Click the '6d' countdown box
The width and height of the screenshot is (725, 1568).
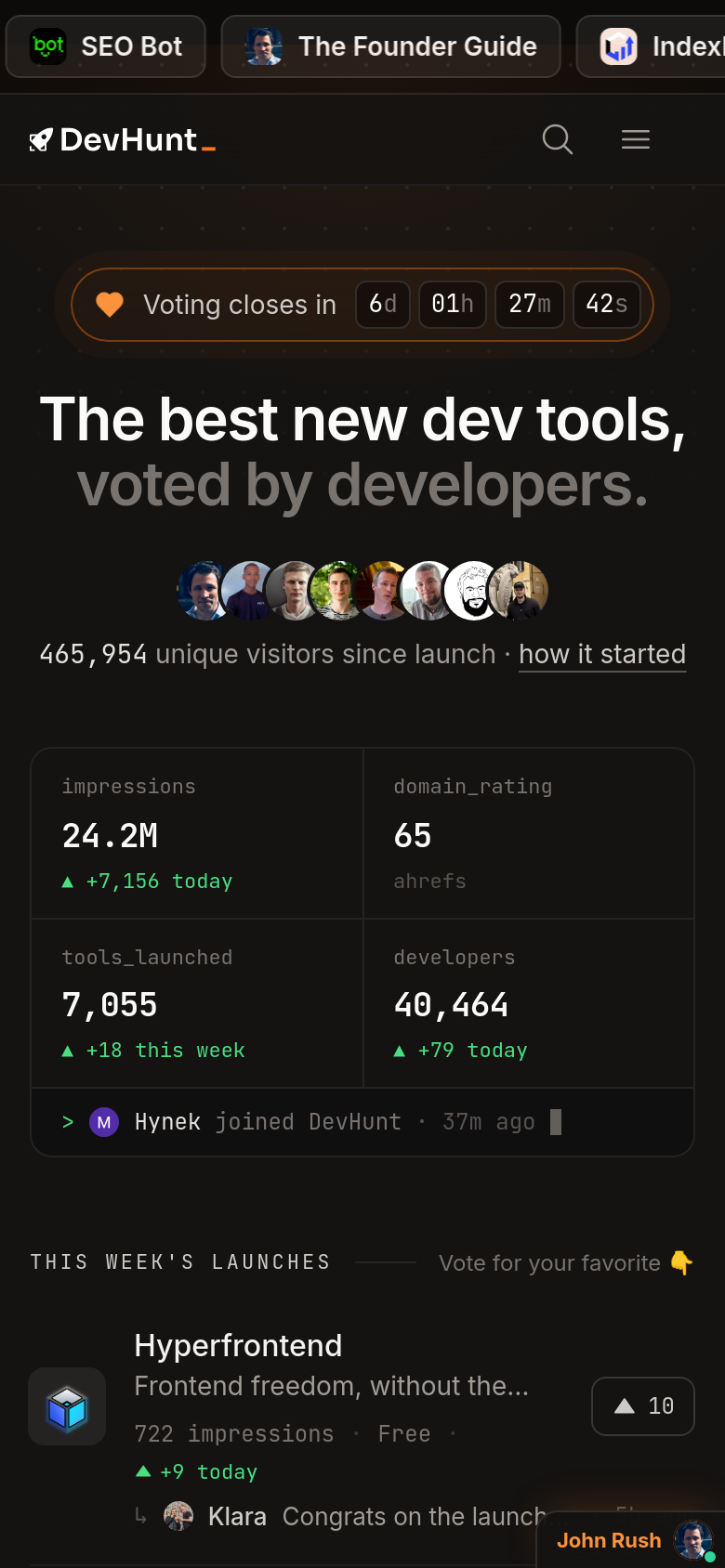[383, 305]
